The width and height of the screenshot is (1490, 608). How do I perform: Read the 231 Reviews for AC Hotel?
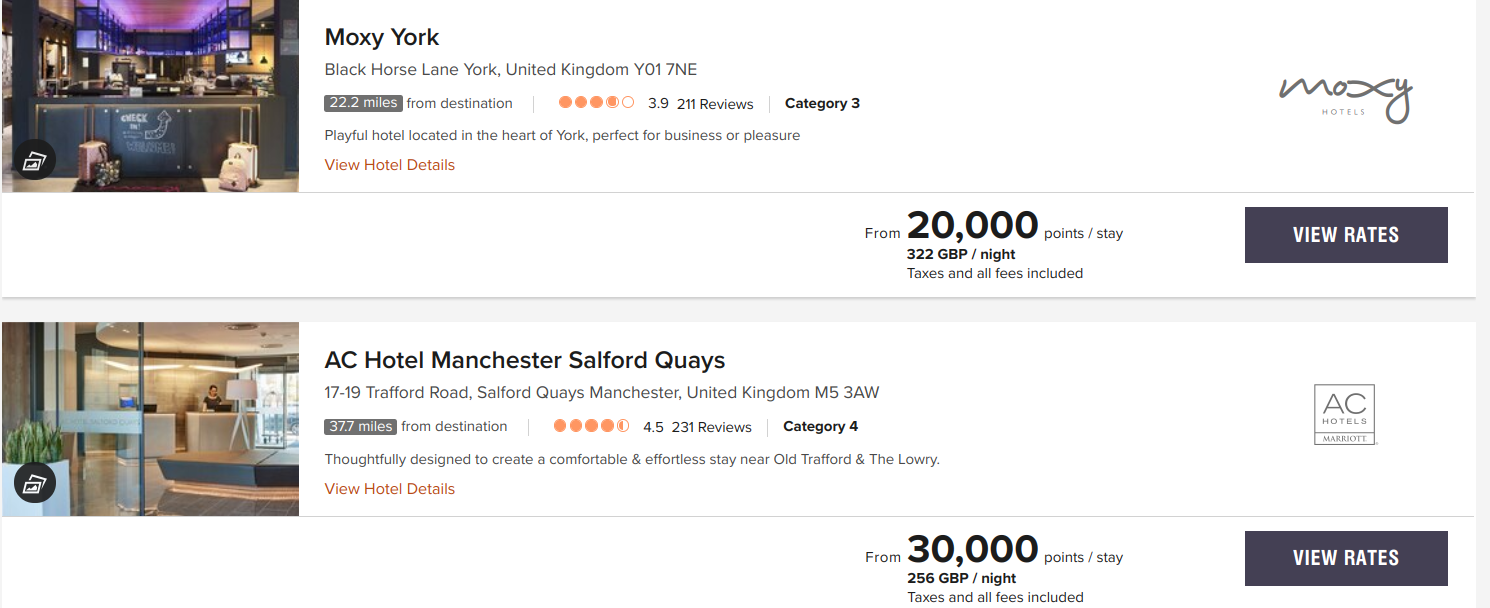click(x=711, y=427)
